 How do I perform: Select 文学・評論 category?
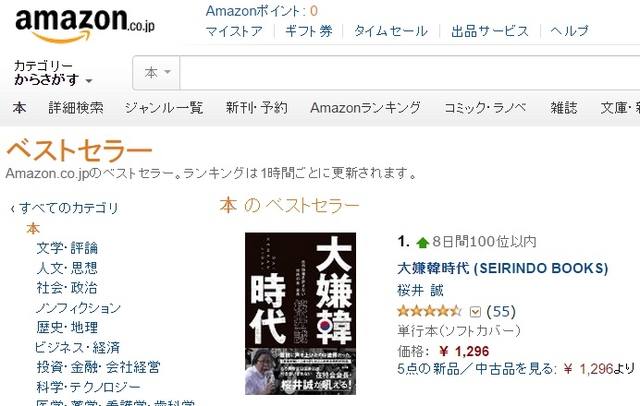pyautogui.click(x=67, y=248)
